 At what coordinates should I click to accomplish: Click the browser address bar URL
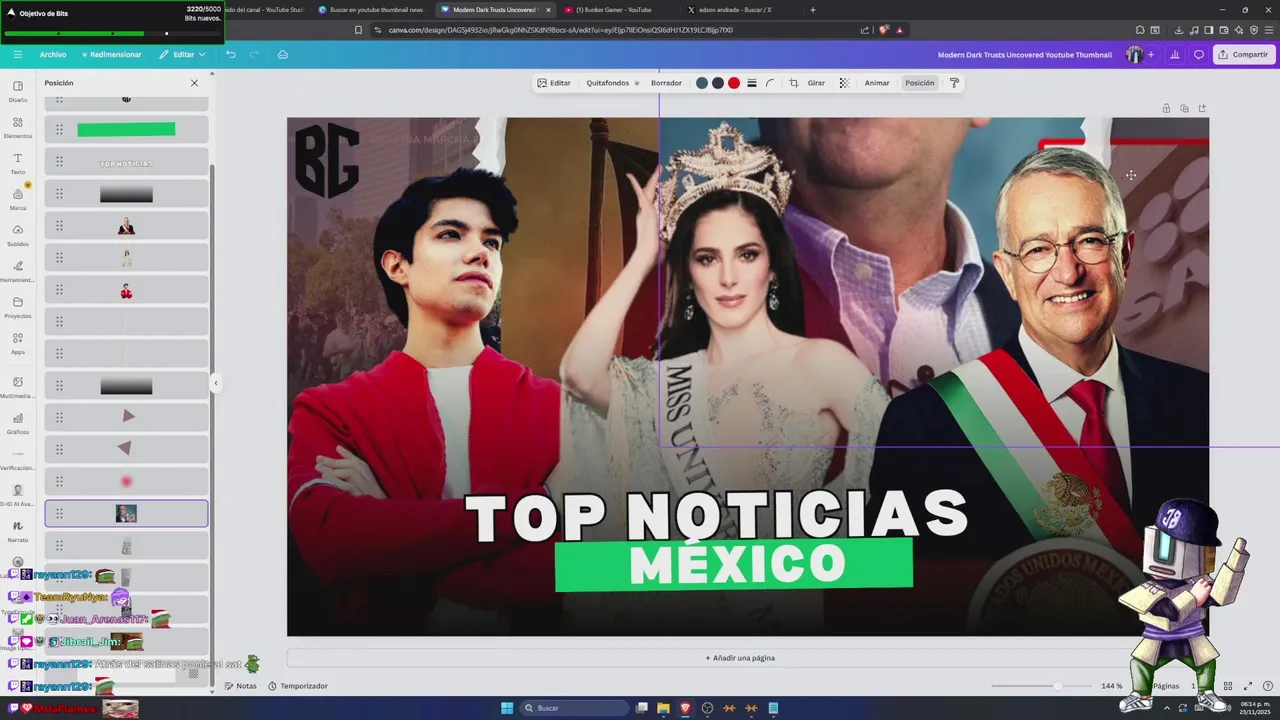560,30
